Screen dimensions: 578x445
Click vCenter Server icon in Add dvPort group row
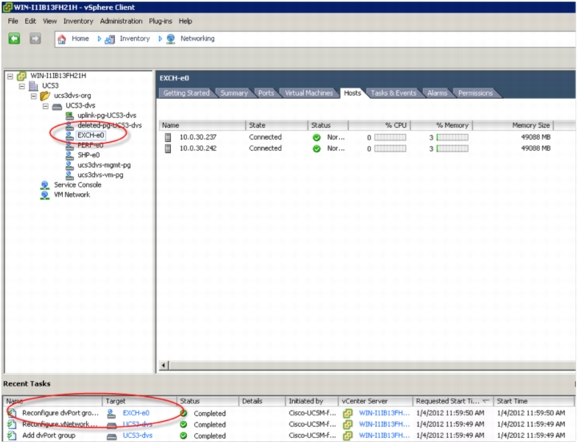[347, 436]
